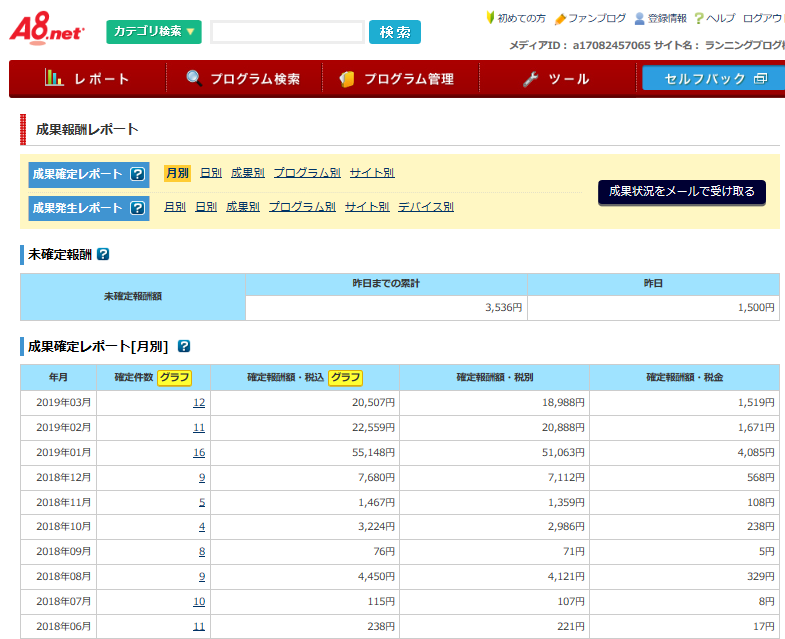Open 月別 under 成果発生レポート

coord(175,207)
